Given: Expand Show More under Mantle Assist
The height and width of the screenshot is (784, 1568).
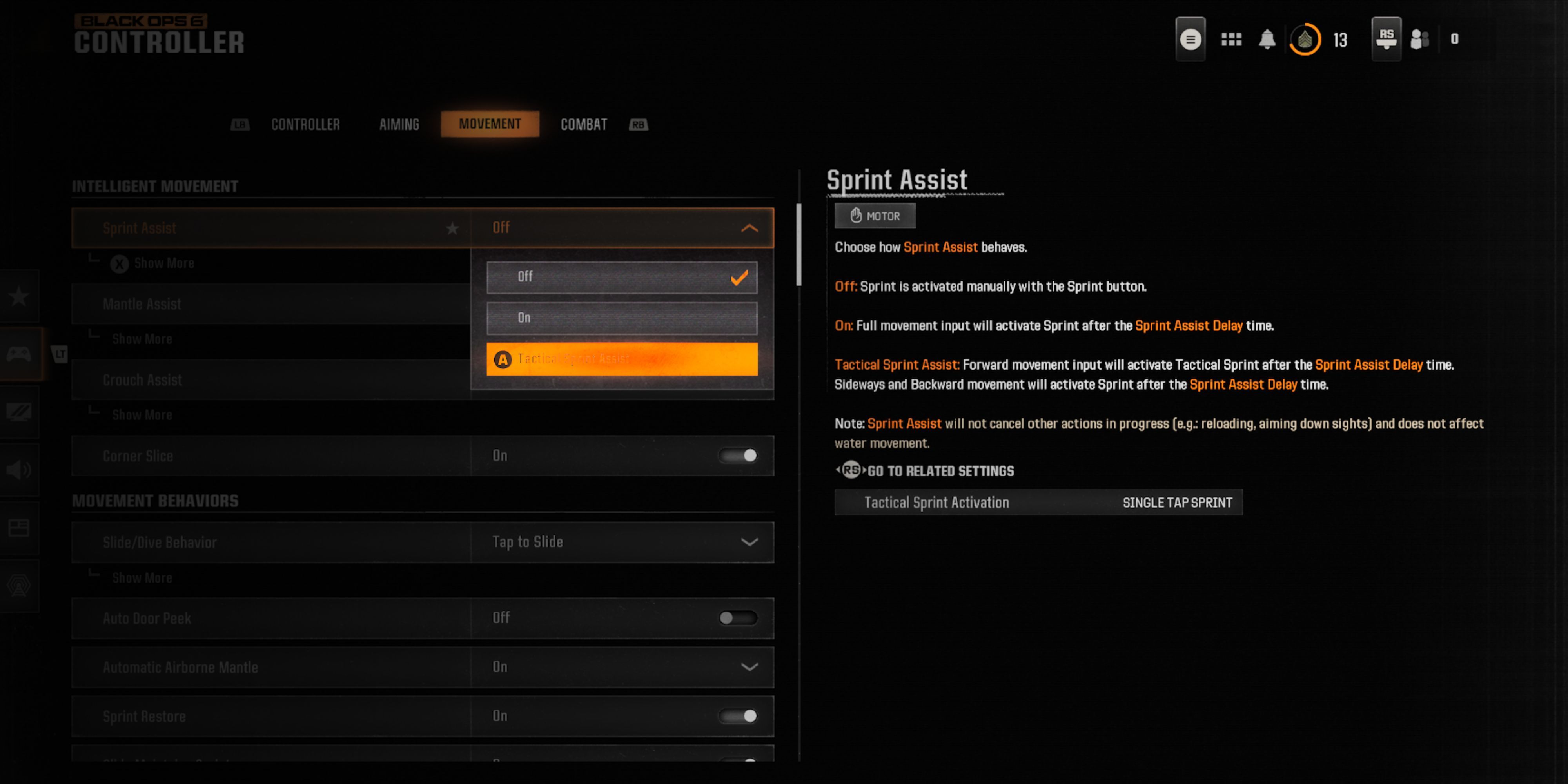Looking at the screenshot, I should point(142,339).
